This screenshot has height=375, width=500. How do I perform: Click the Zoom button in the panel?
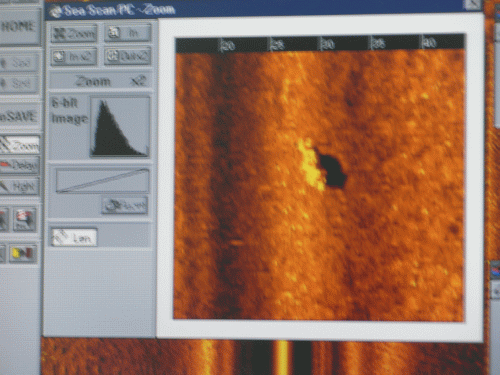click(x=74, y=34)
